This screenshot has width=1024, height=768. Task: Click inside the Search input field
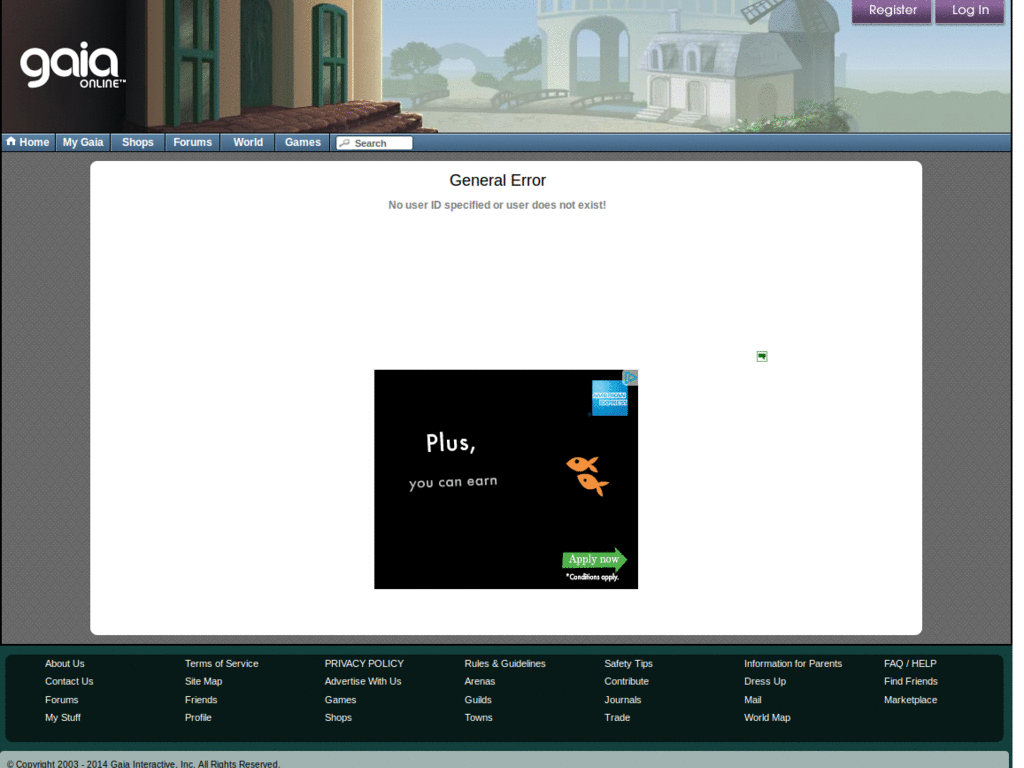click(380, 142)
